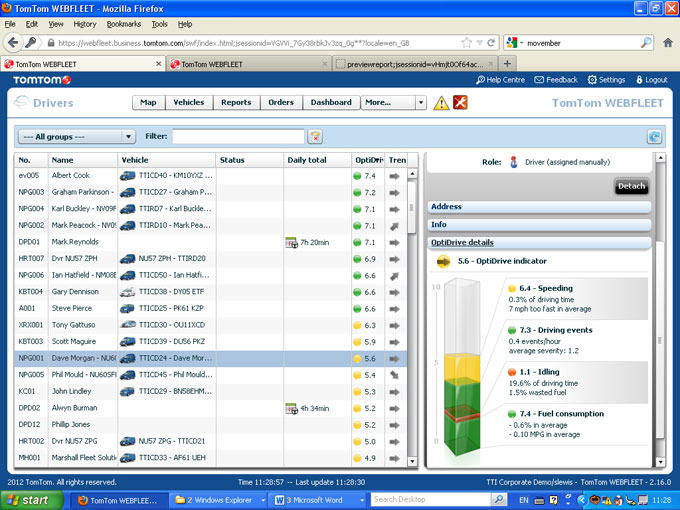Image resolution: width=680 pixels, height=510 pixels.
Task: Open the Vehicles tab
Action: tap(189, 103)
